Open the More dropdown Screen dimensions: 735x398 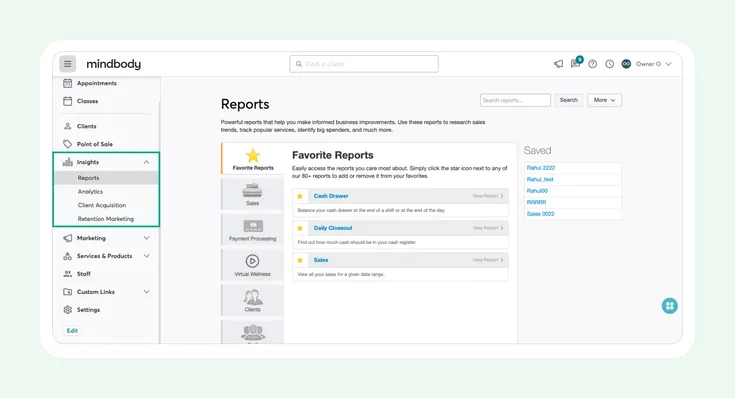604,100
